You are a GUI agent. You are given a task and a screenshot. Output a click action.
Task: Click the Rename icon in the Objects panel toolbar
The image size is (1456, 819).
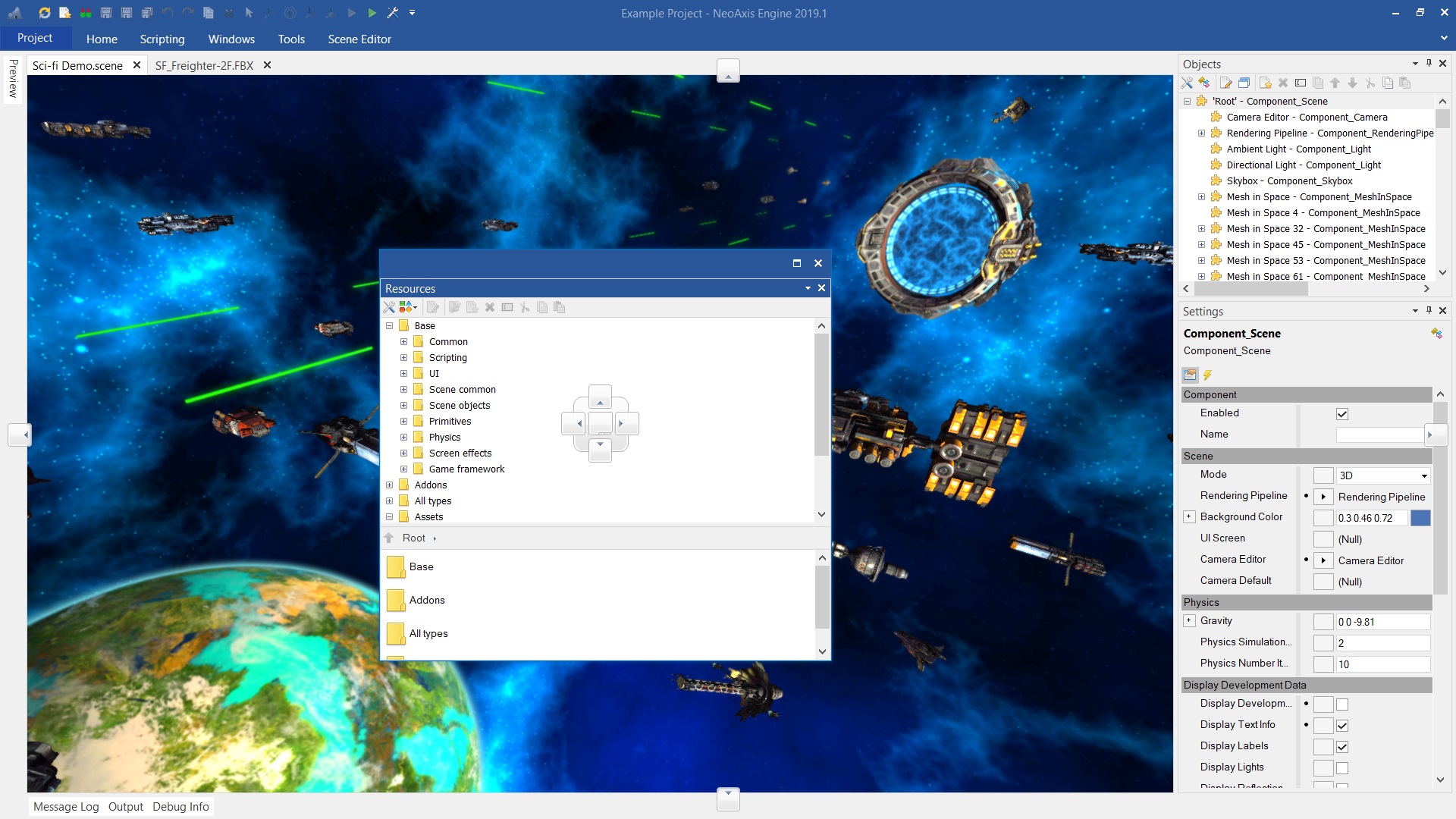(1301, 83)
